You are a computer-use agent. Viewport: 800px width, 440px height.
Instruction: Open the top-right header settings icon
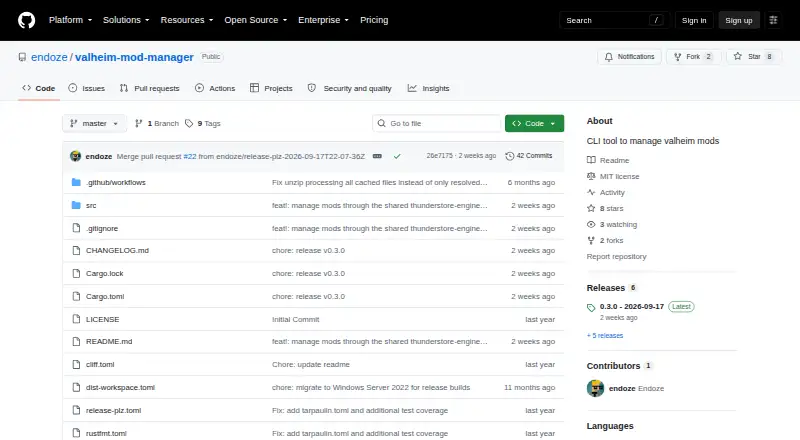[773, 20]
